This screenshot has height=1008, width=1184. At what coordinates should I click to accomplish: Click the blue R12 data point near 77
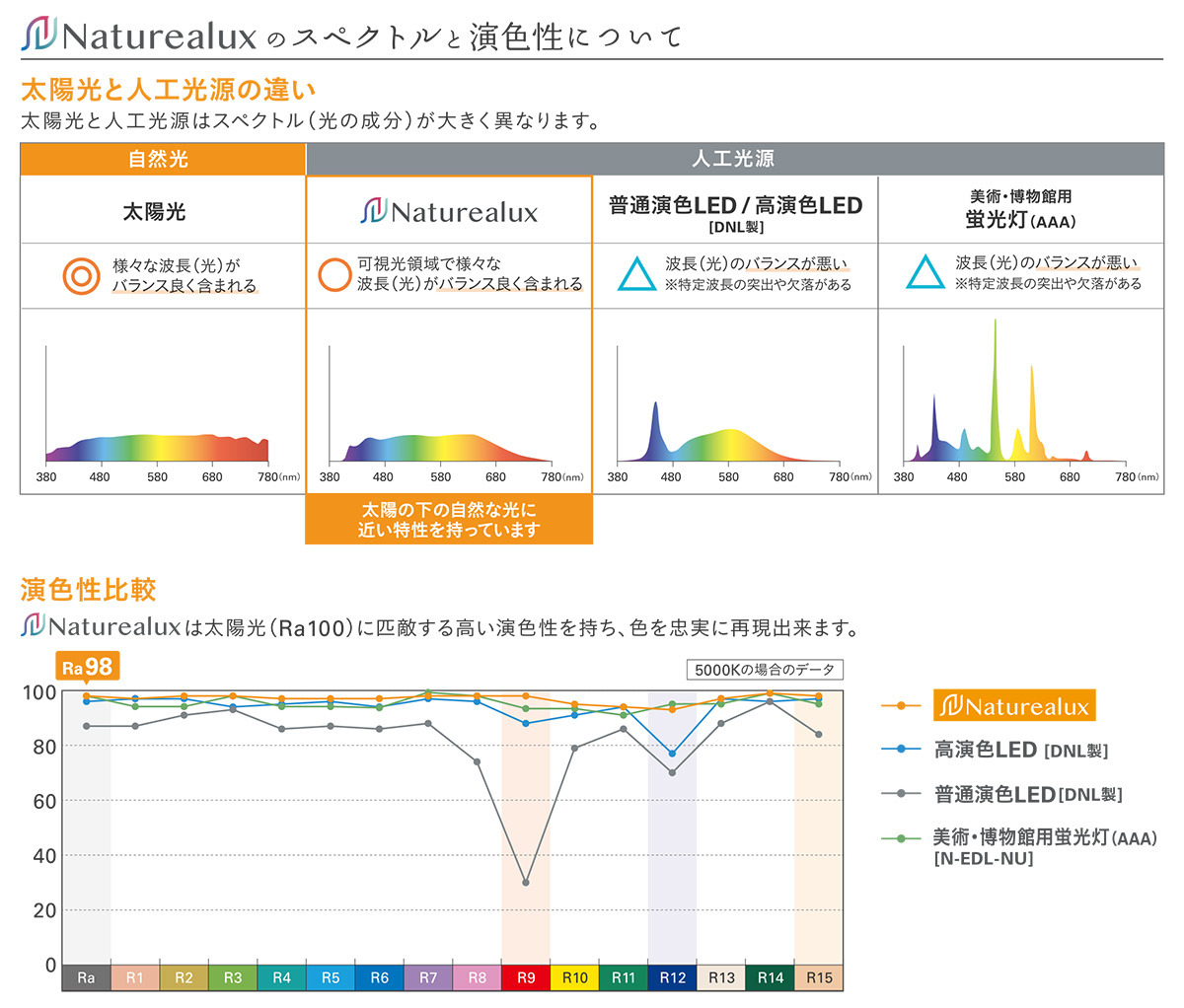point(672,754)
